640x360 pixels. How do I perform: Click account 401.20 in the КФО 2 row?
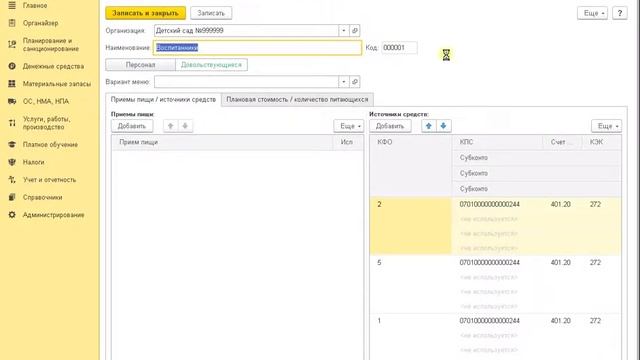pyautogui.click(x=560, y=204)
